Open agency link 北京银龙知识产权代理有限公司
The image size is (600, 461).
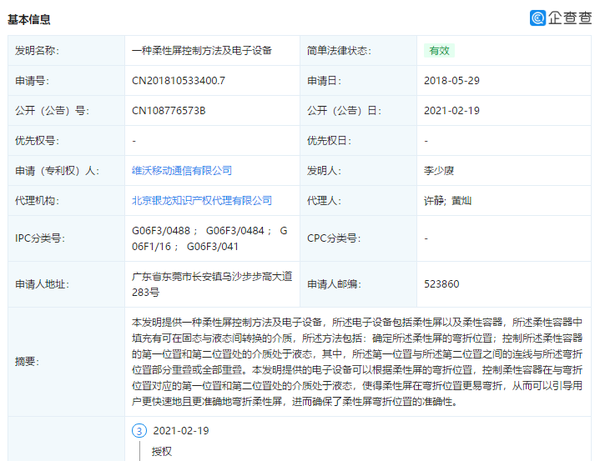pyautogui.click(x=202, y=200)
